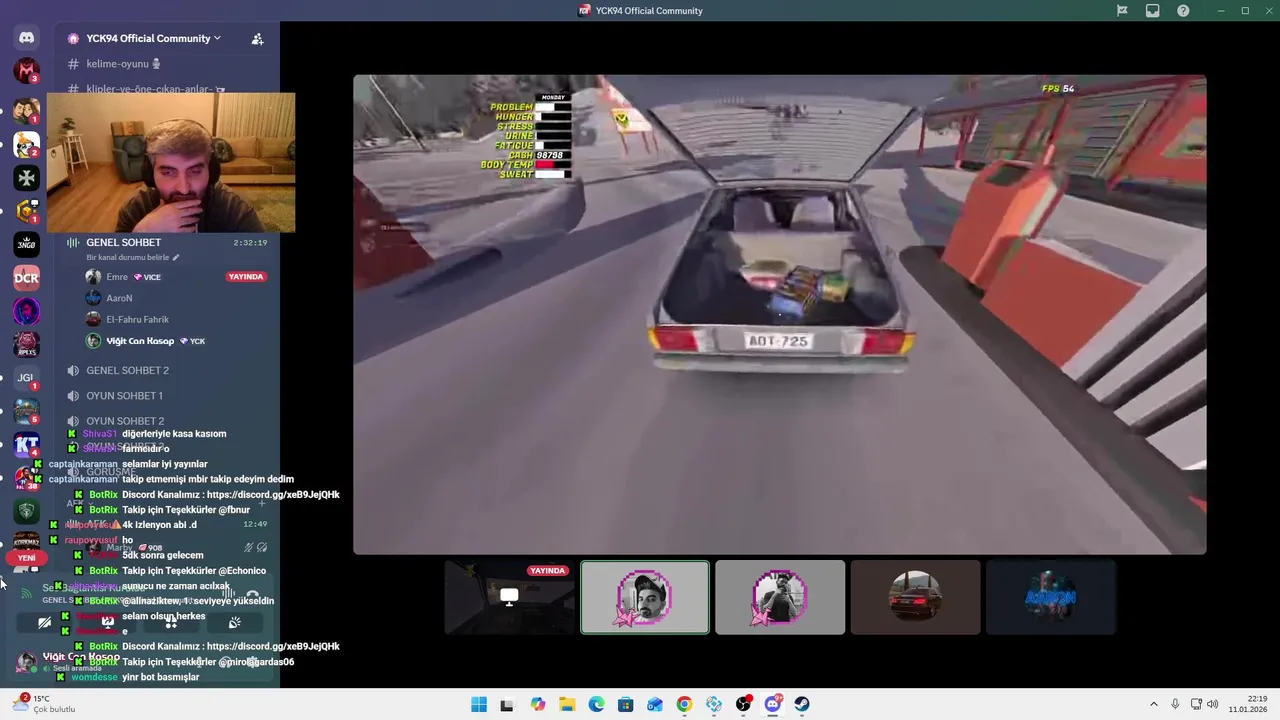Open soundboard button in voice panel
This screenshot has height=720, width=1280.
[234, 622]
